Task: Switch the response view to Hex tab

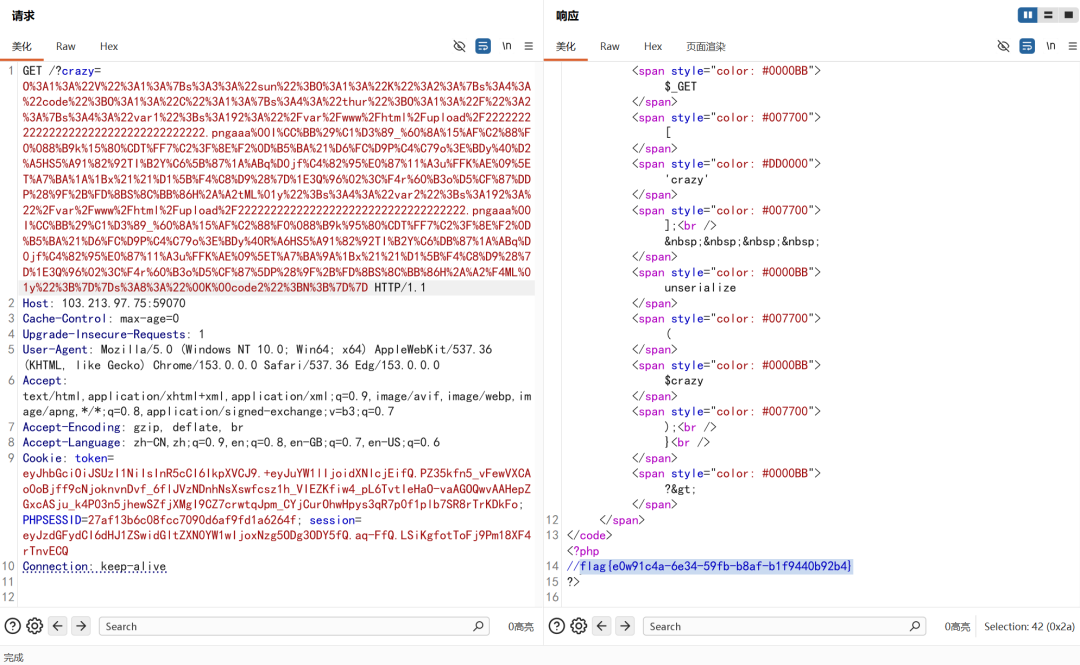Action: [x=653, y=46]
